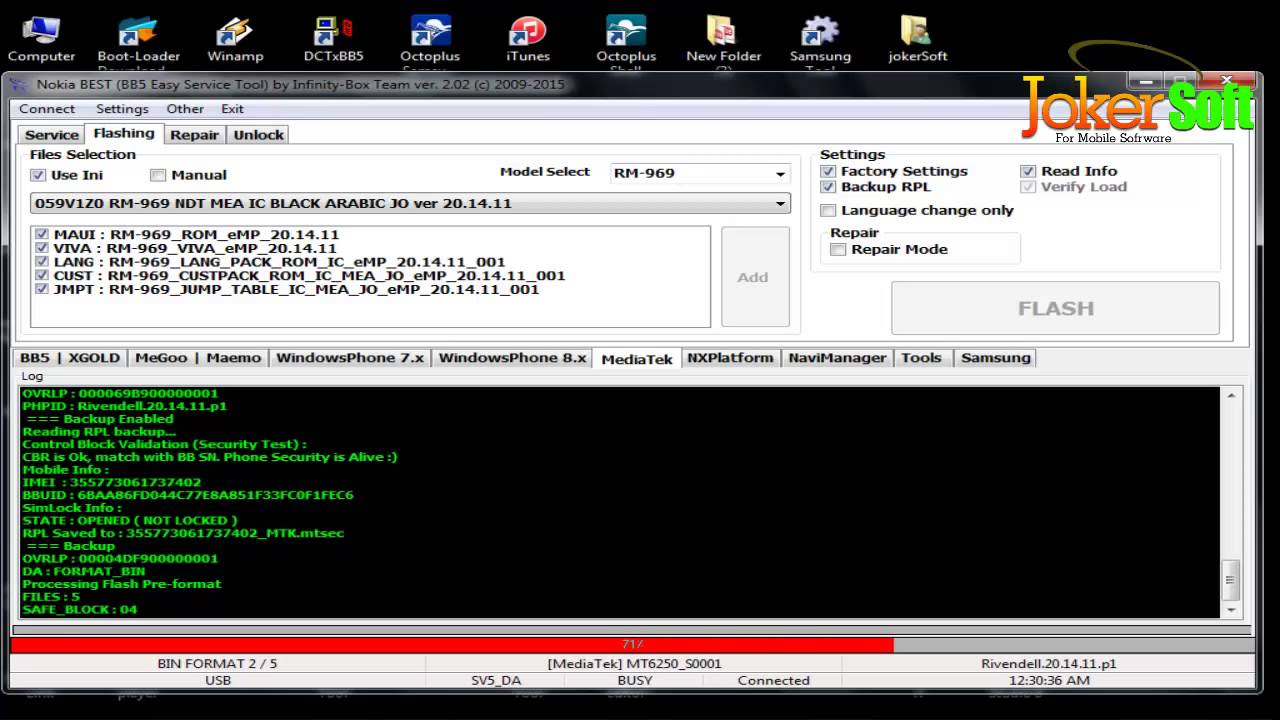Click the FLASH button
The height and width of the screenshot is (720, 1280).
tap(1055, 308)
